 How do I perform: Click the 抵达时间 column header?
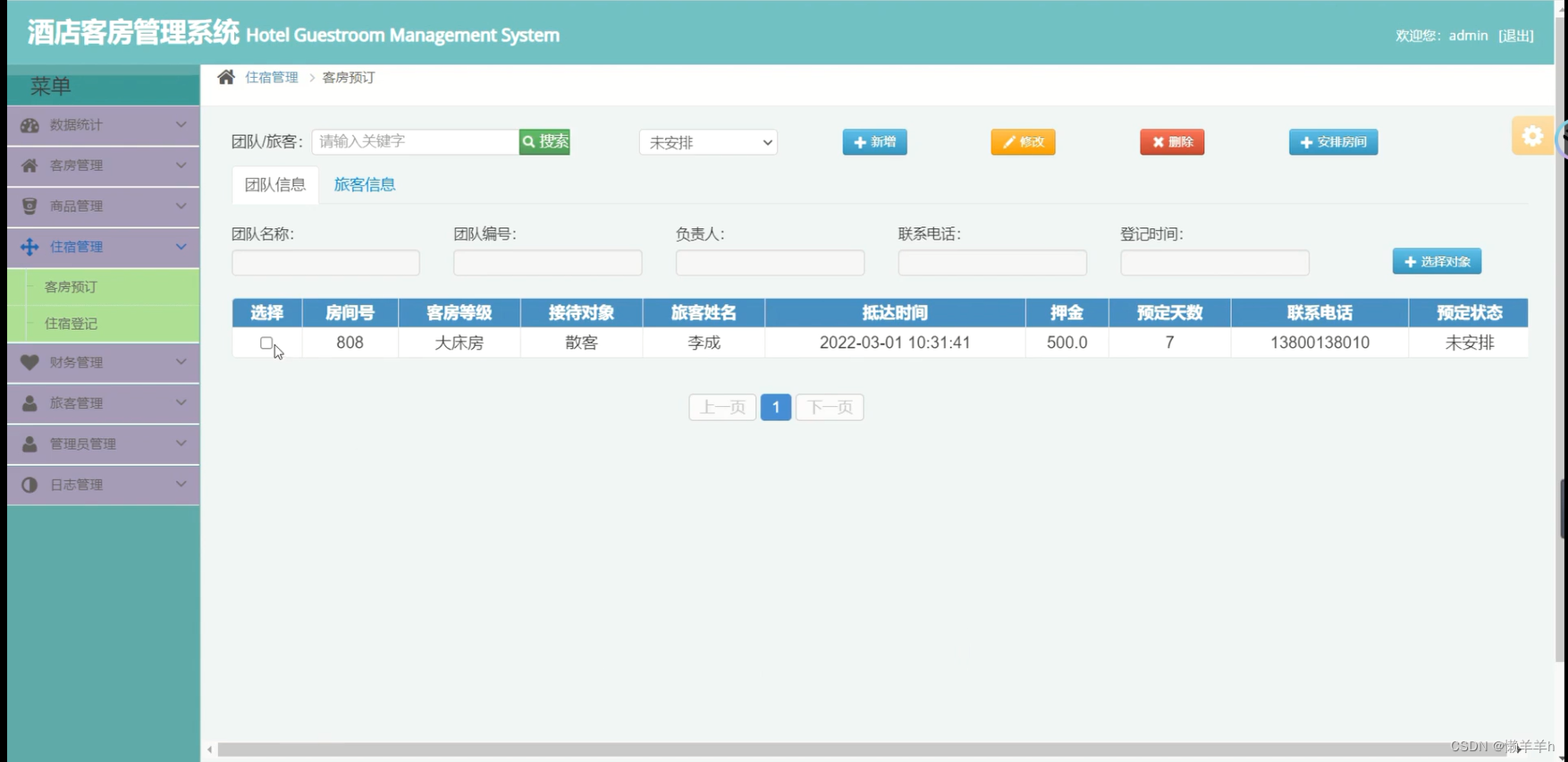pos(895,313)
